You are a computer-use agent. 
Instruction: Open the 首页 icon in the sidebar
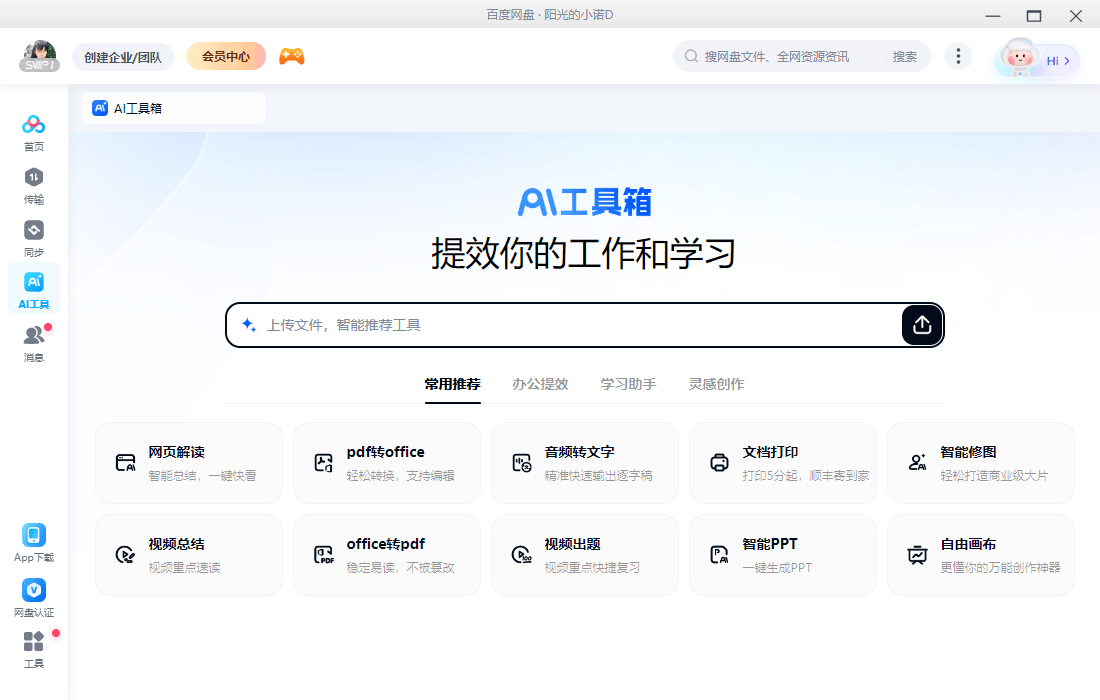[33, 130]
